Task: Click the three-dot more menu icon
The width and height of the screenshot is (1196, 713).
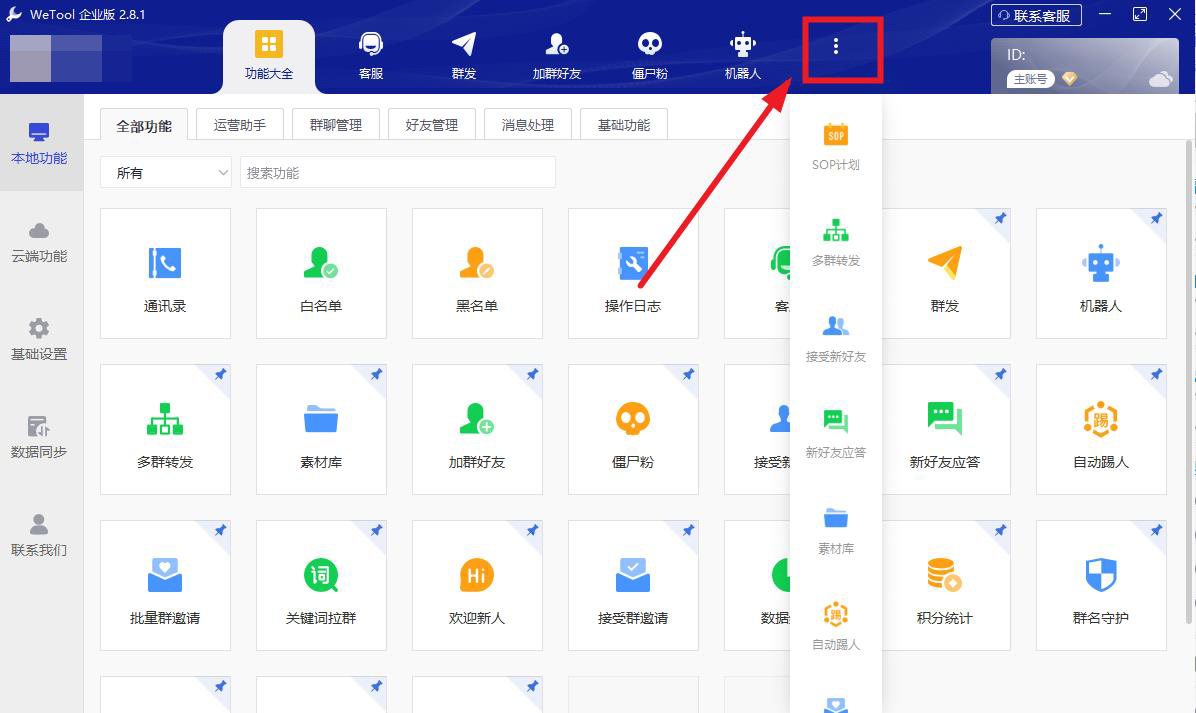Action: point(836,47)
